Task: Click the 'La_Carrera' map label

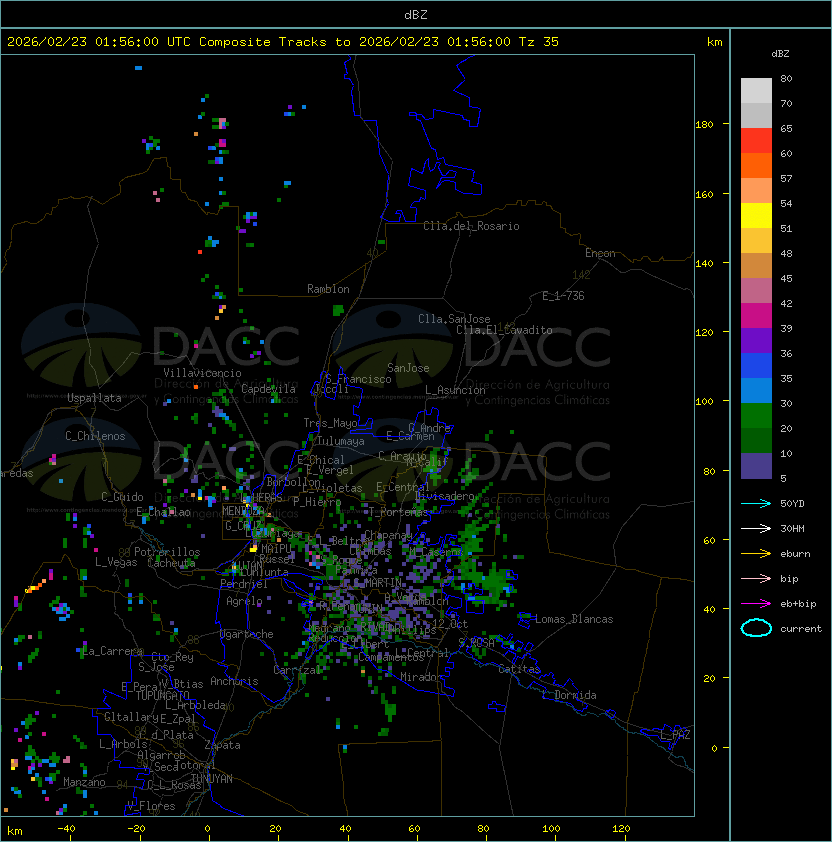Action: [x=113, y=651]
